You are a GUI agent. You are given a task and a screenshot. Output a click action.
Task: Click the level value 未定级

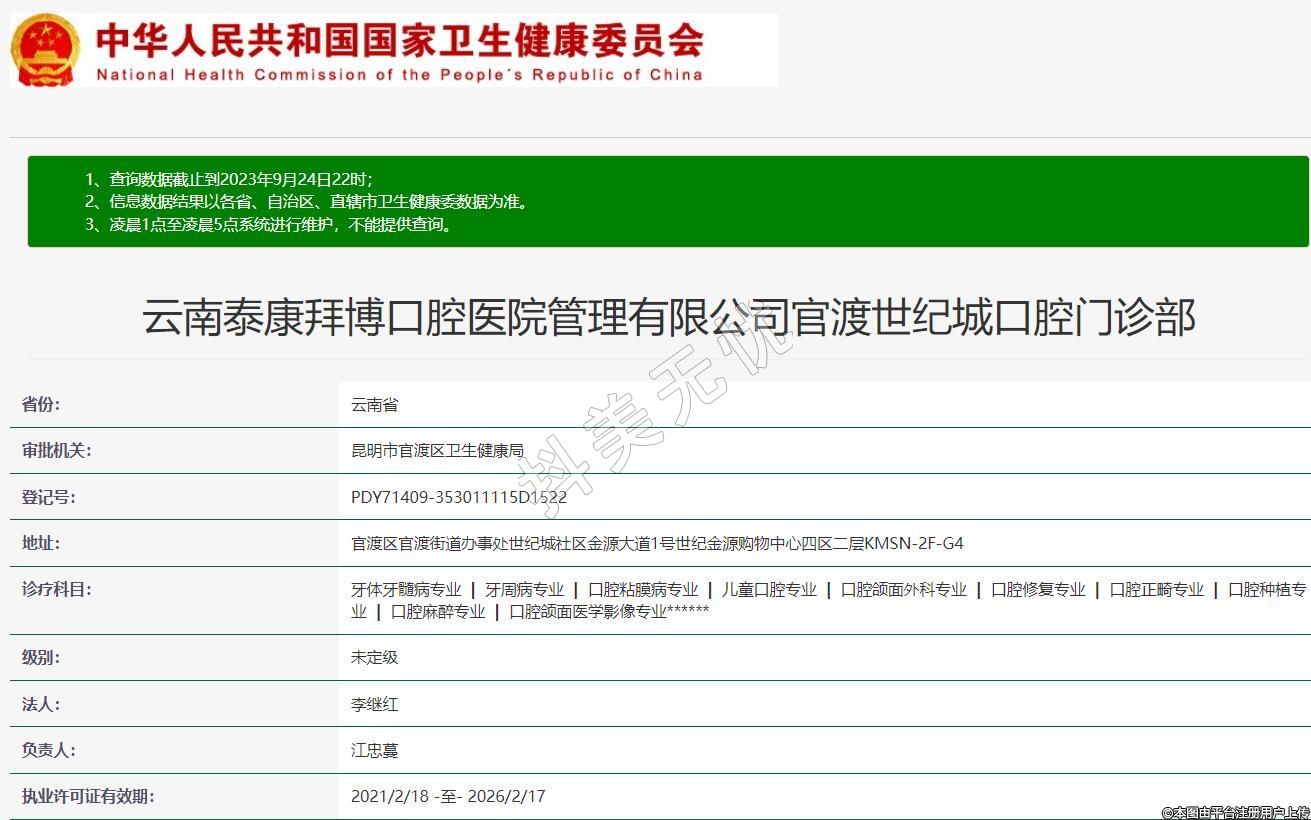click(375, 658)
